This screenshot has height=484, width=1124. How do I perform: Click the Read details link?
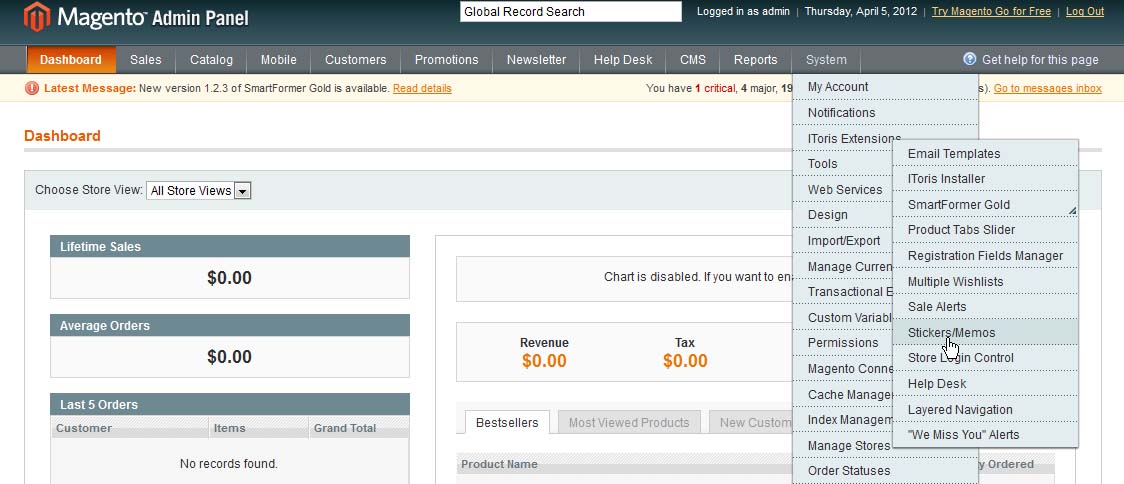(x=422, y=88)
